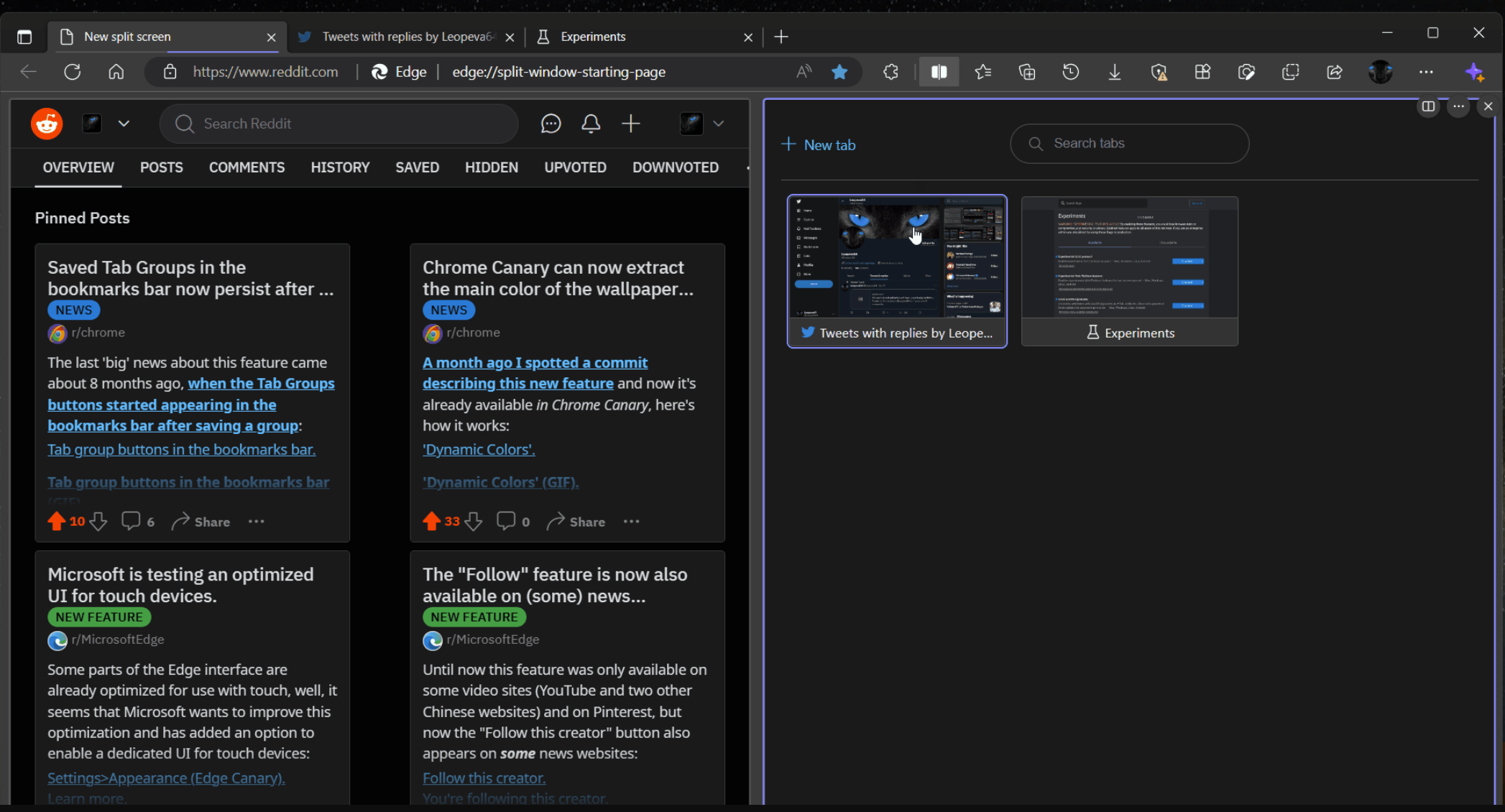
Task: Select the Experiments tab thumbnail
Action: (x=1129, y=271)
